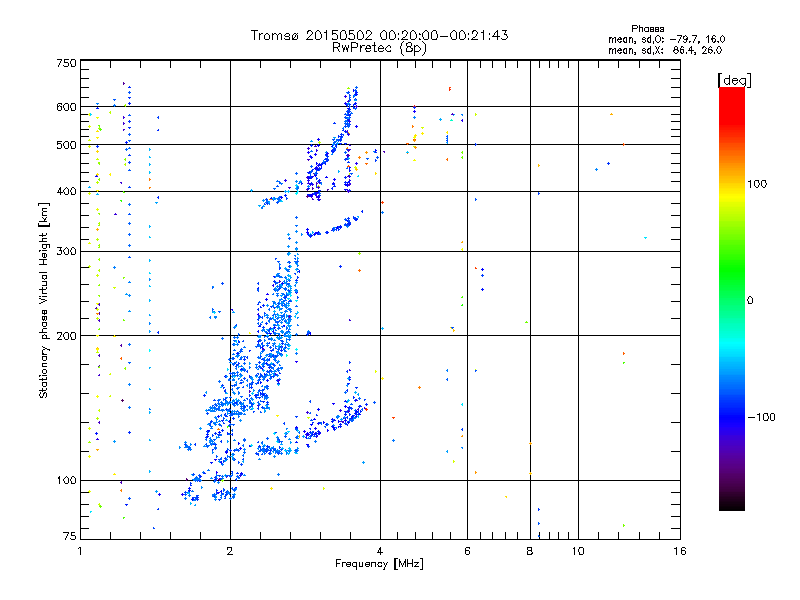This screenshot has width=800, height=600.
Task: Click the '[deg]' colorbar unit label
Action: 734,80
